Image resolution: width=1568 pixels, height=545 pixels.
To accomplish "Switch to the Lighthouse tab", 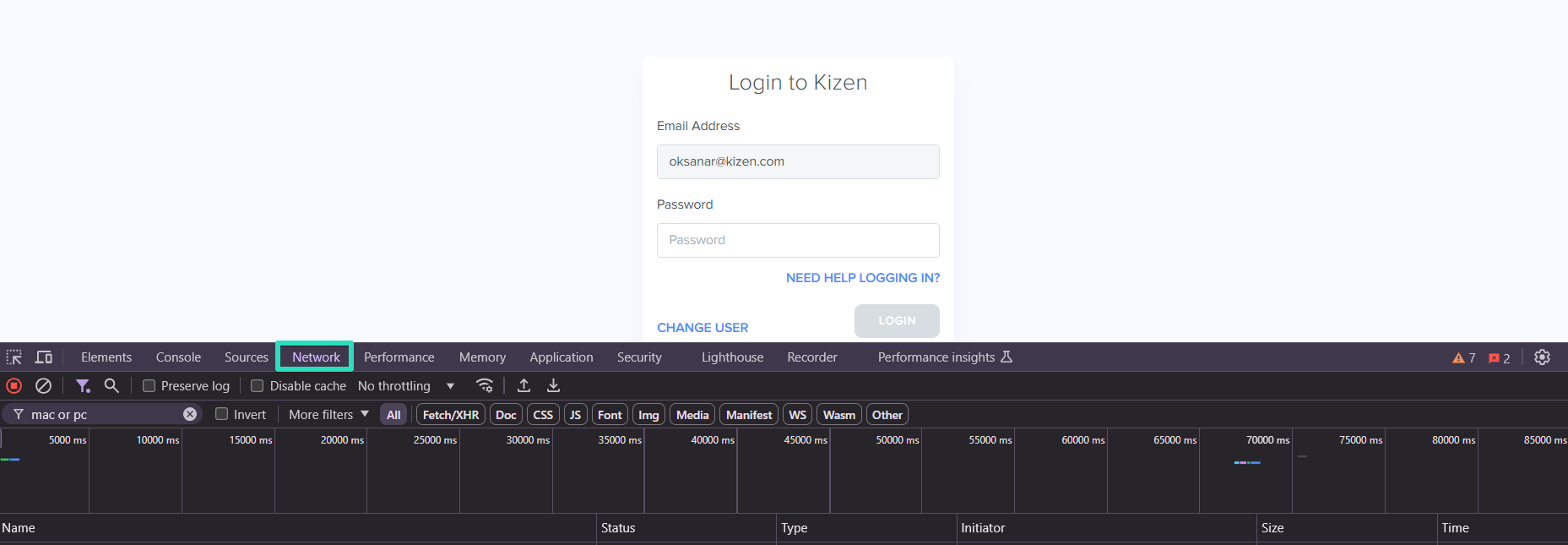I will click(732, 357).
